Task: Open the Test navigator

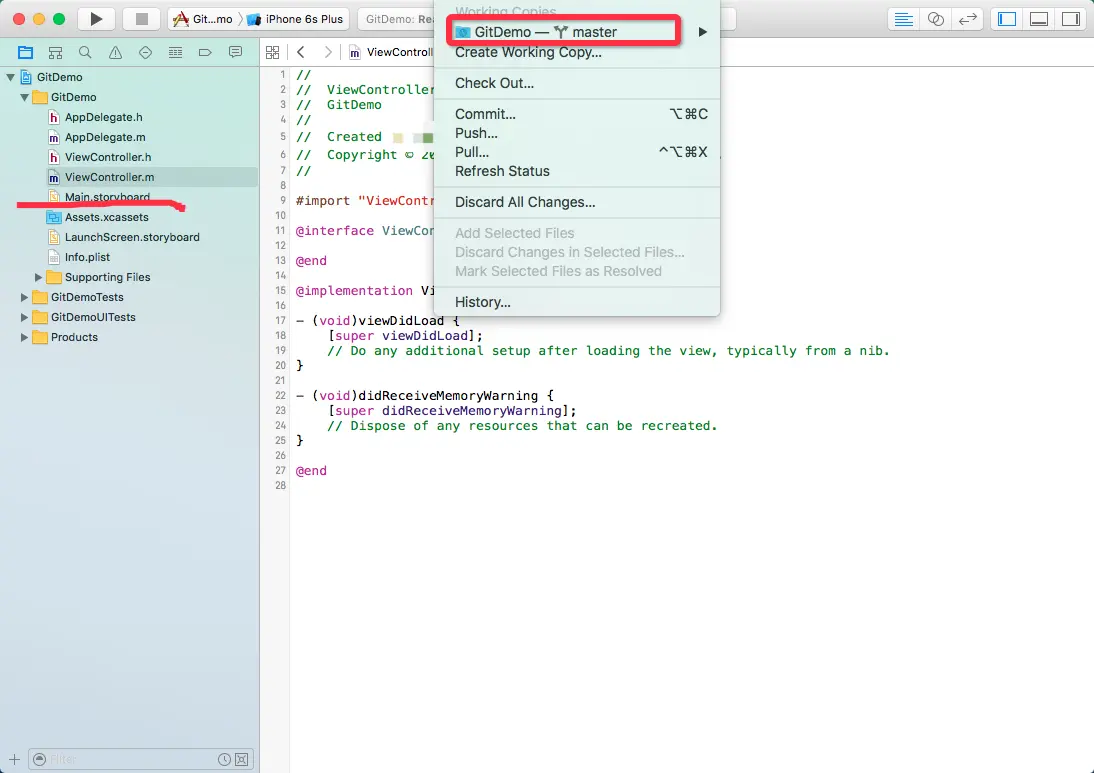Action: [x=145, y=52]
